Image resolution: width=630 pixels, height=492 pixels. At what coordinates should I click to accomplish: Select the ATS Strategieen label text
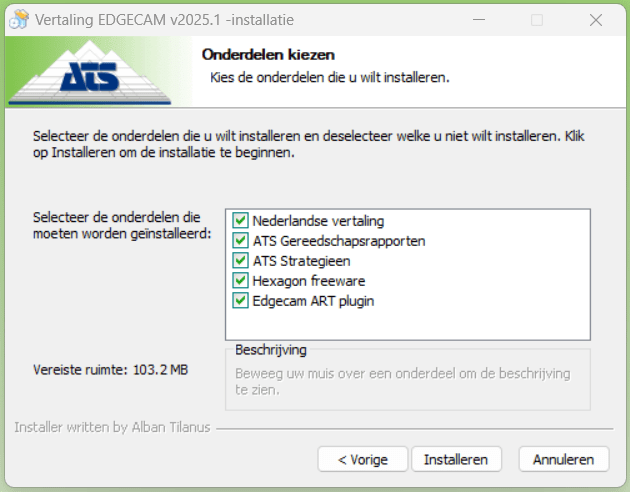(301, 261)
